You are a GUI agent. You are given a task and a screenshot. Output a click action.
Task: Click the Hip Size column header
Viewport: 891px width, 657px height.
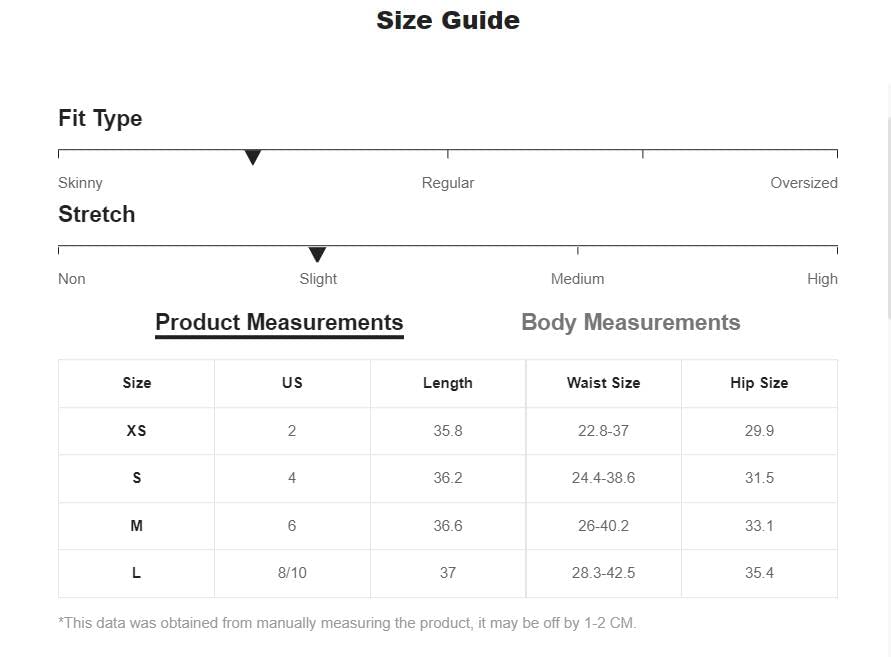coord(759,383)
